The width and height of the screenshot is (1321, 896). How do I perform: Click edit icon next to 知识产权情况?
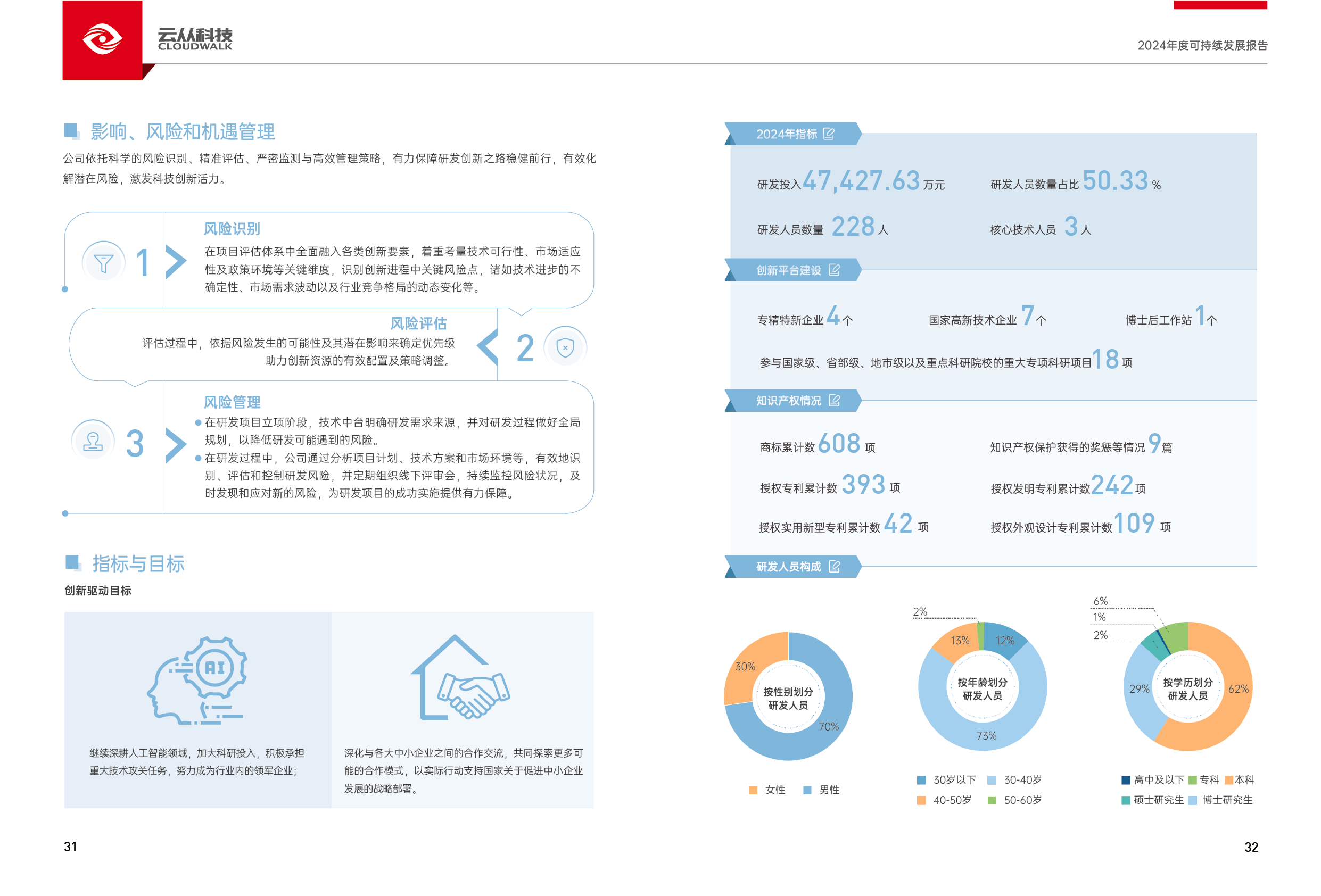coord(834,401)
